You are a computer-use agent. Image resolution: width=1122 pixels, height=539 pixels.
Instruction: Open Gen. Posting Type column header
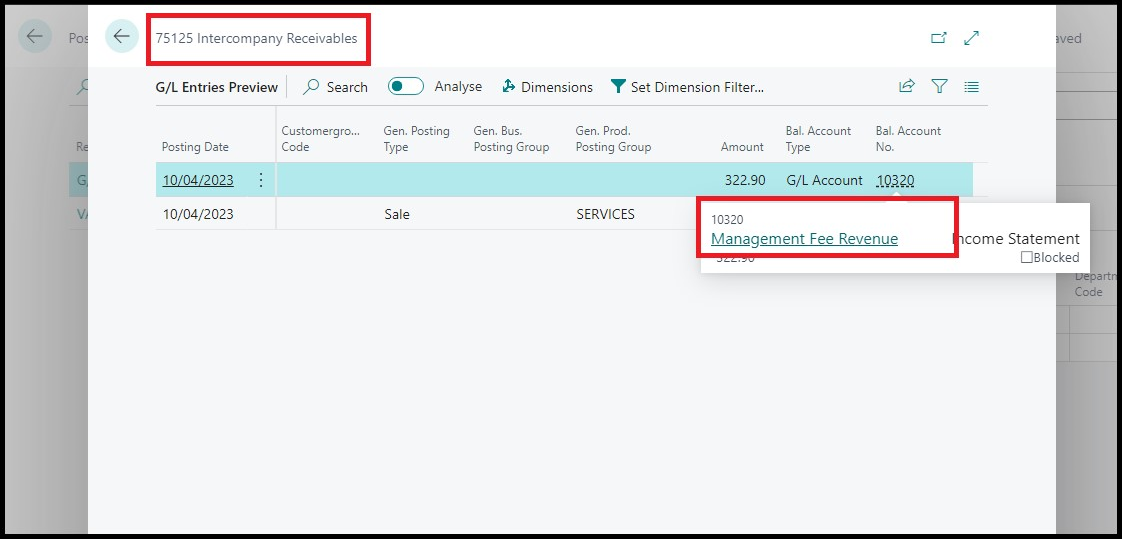click(416, 139)
